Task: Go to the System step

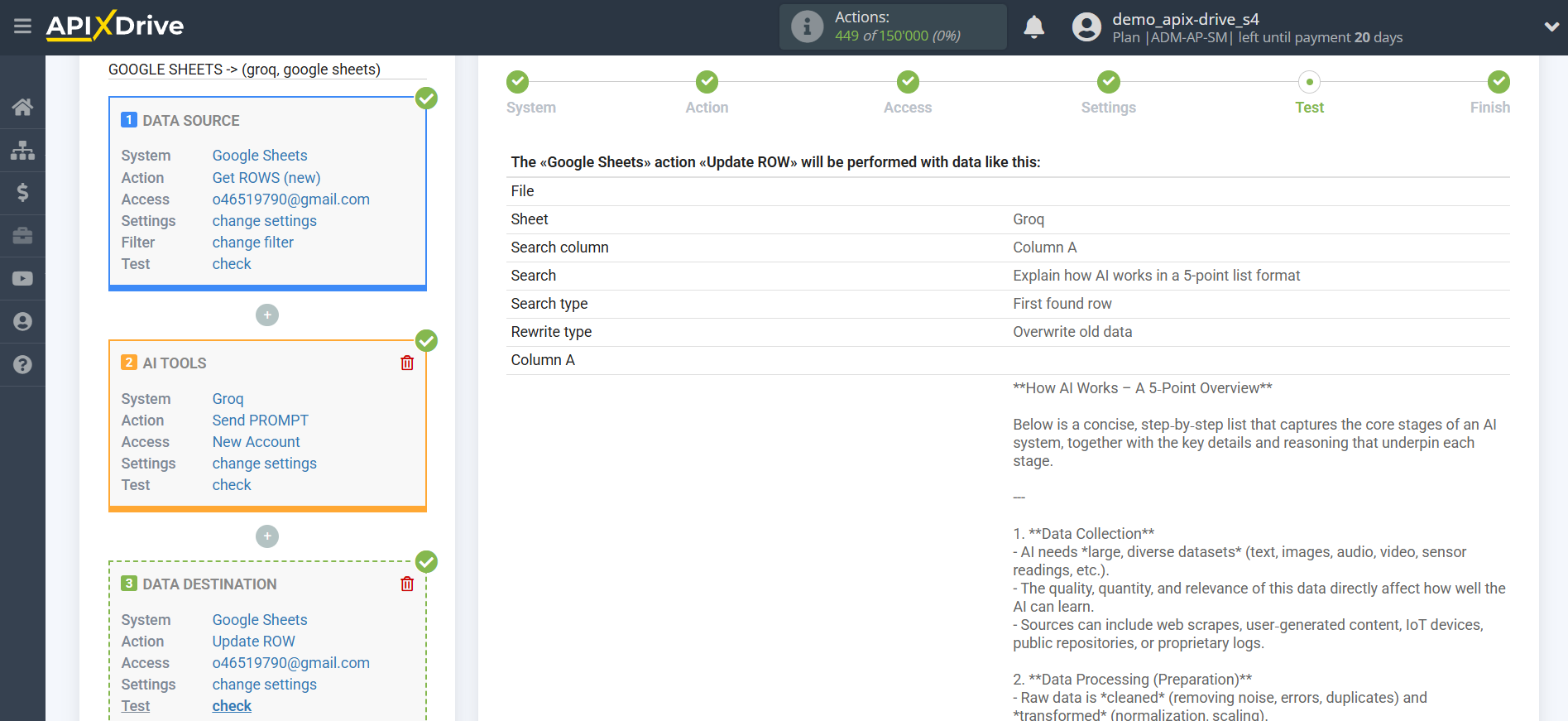Action: (x=518, y=82)
